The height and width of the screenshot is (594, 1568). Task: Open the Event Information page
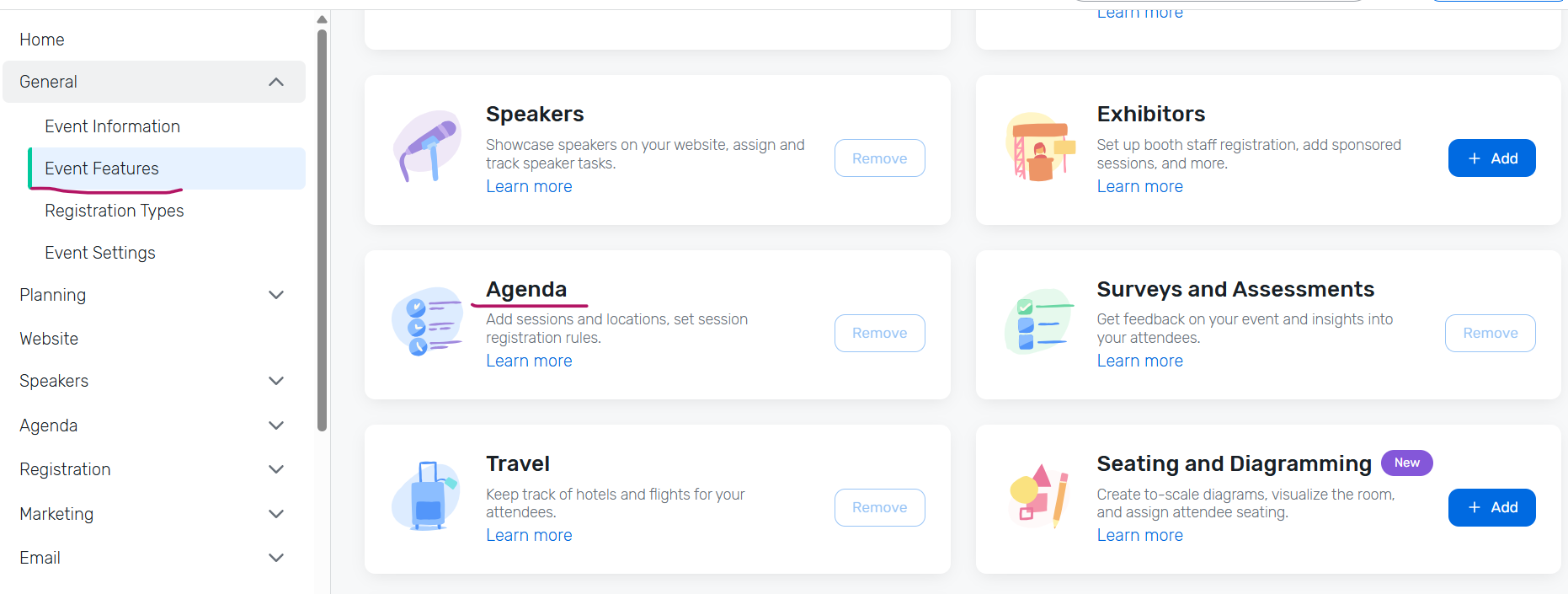(112, 126)
